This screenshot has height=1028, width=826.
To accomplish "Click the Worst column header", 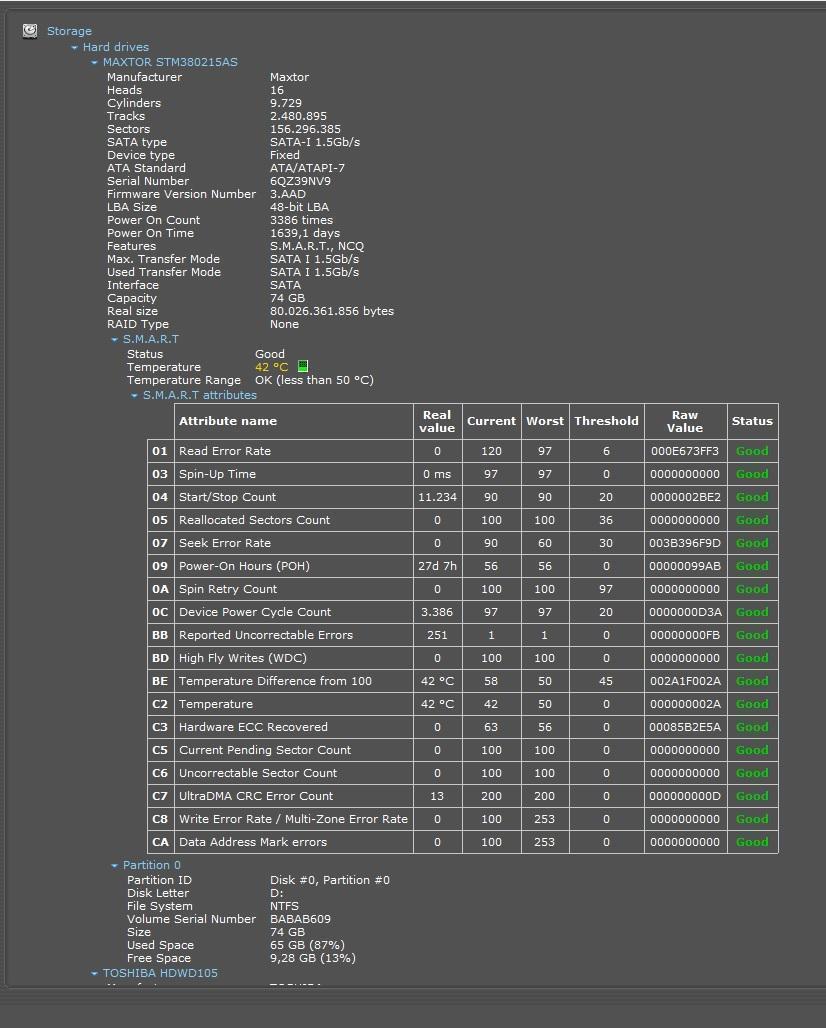I will pyautogui.click(x=545, y=422).
